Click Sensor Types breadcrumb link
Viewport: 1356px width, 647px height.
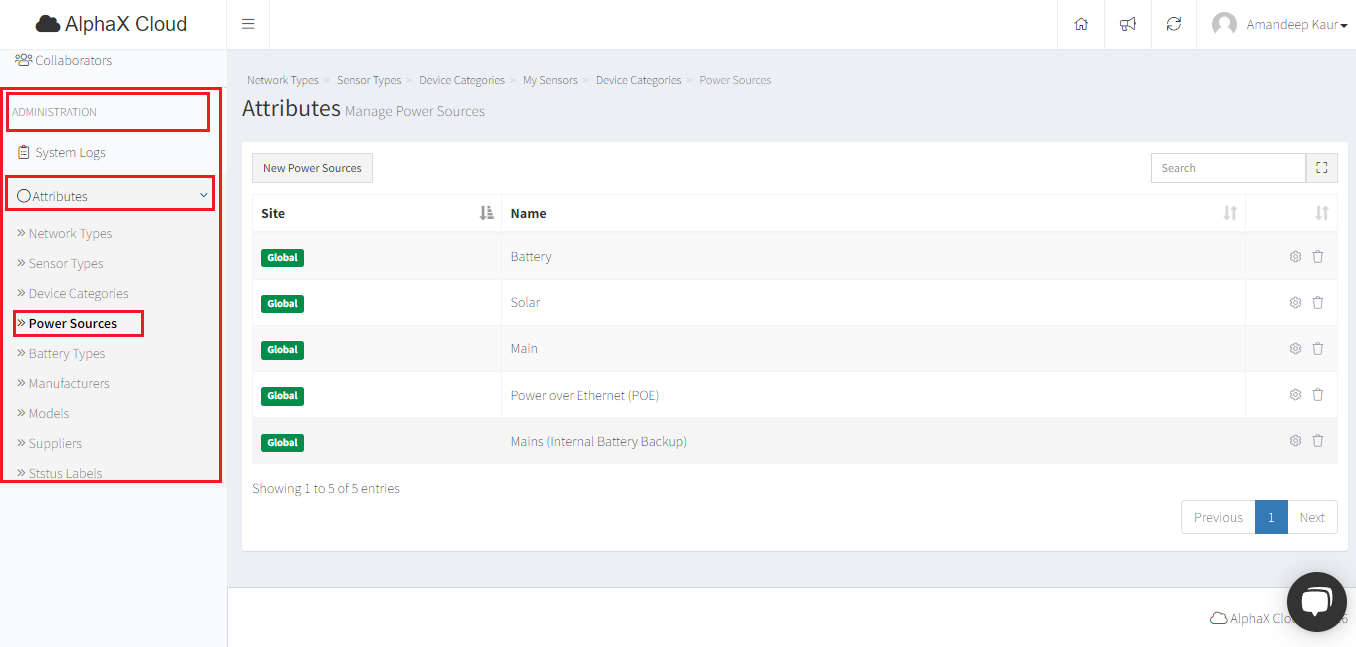[x=369, y=80]
